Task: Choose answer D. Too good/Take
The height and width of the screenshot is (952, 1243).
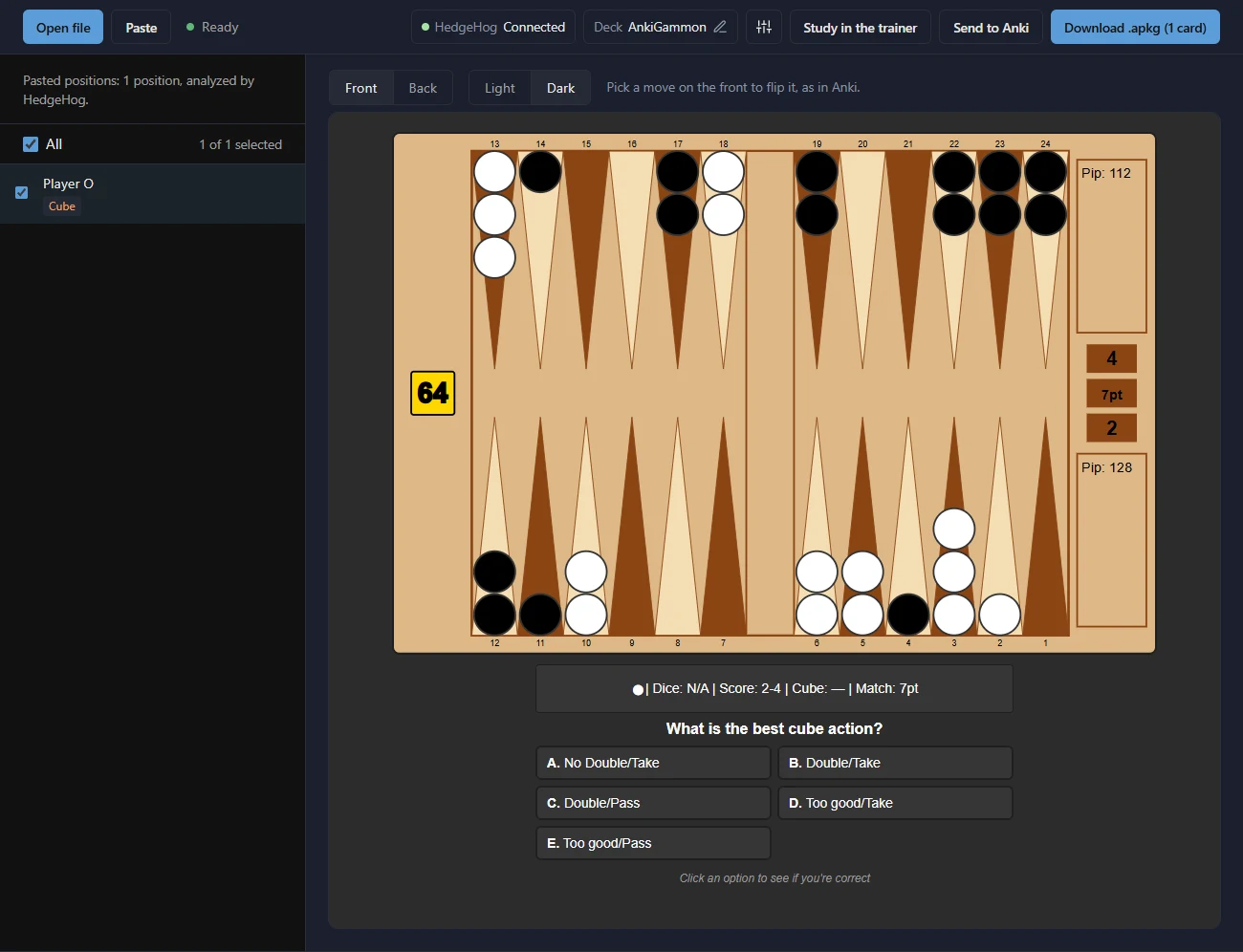Action: 895,803
